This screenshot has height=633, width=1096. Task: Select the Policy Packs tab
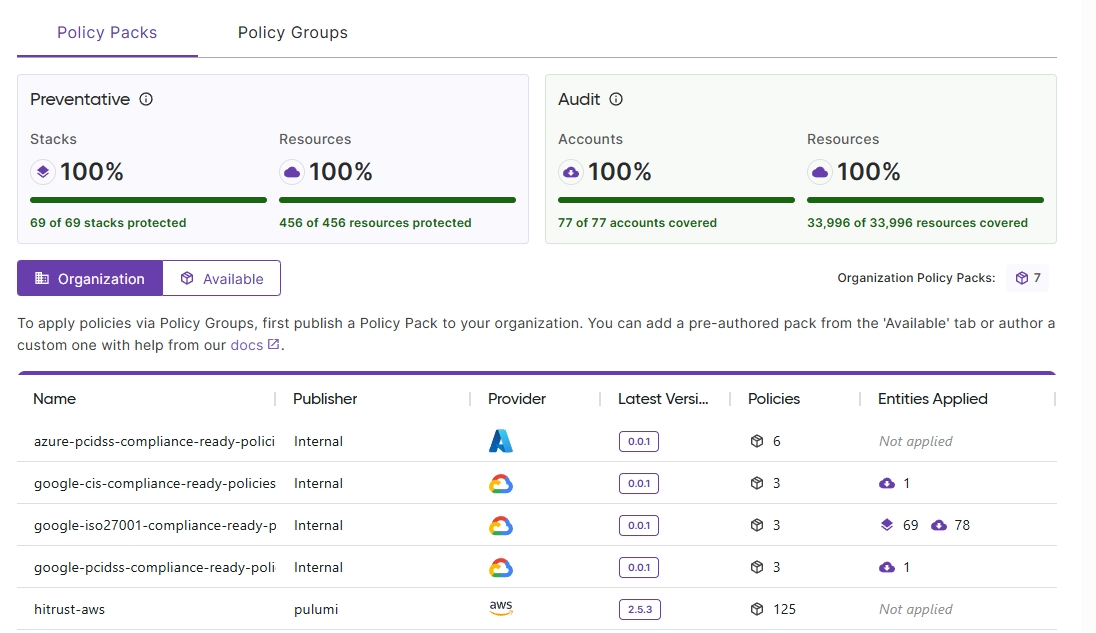pyautogui.click(x=106, y=32)
